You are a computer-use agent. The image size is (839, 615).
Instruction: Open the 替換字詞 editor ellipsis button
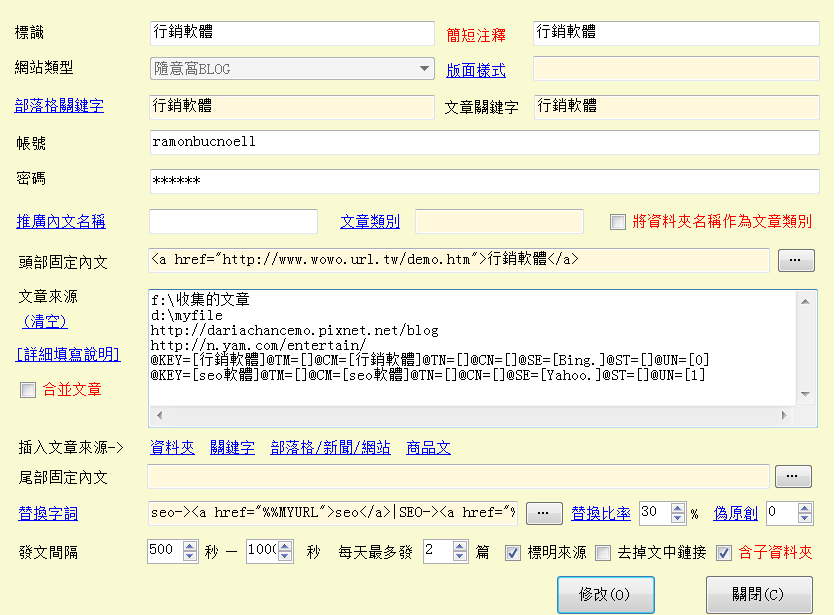click(x=544, y=513)
